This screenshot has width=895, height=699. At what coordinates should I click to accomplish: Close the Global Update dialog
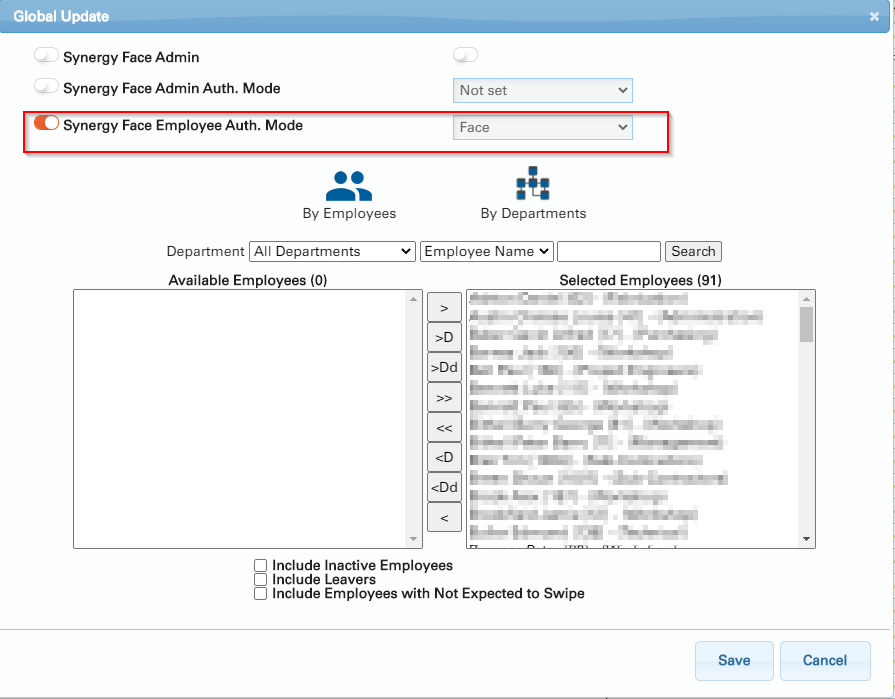pos(874,17)
